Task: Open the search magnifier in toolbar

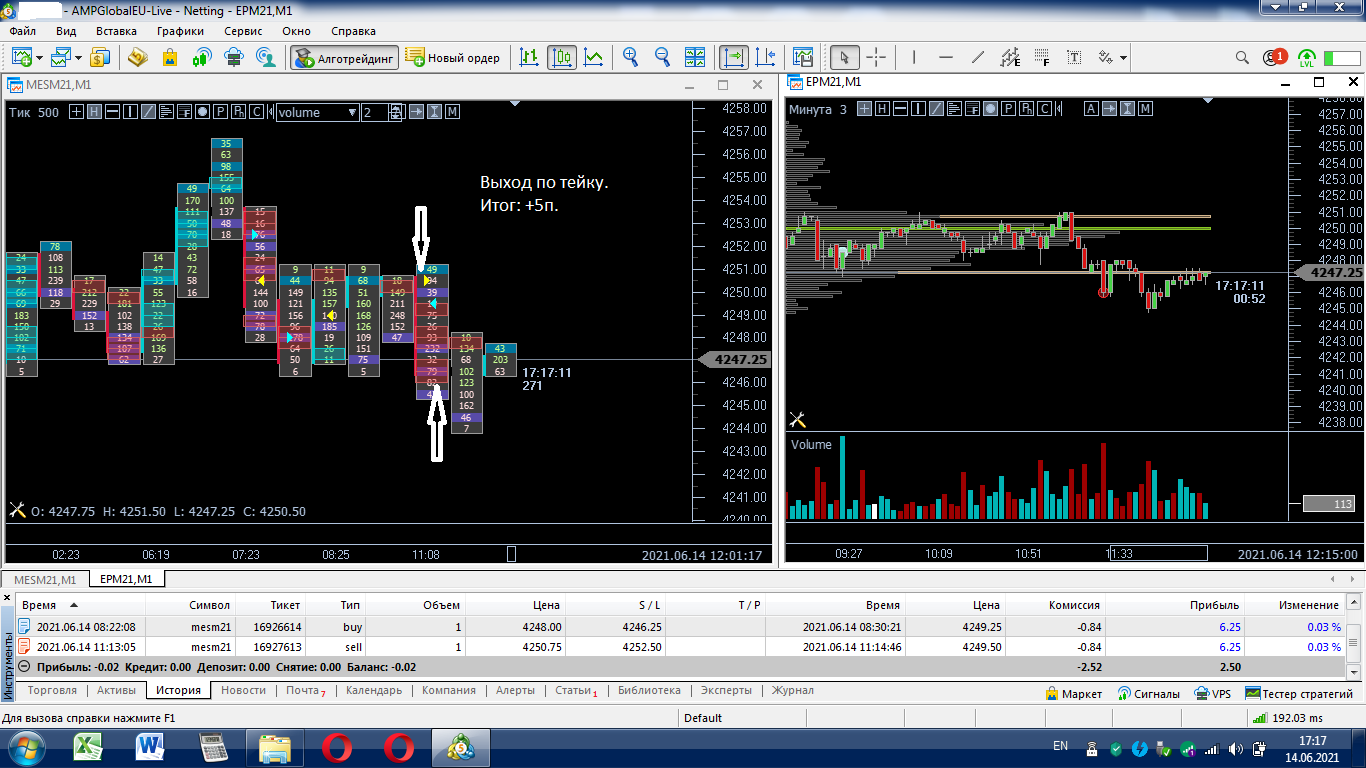Action: [1243, 57]
